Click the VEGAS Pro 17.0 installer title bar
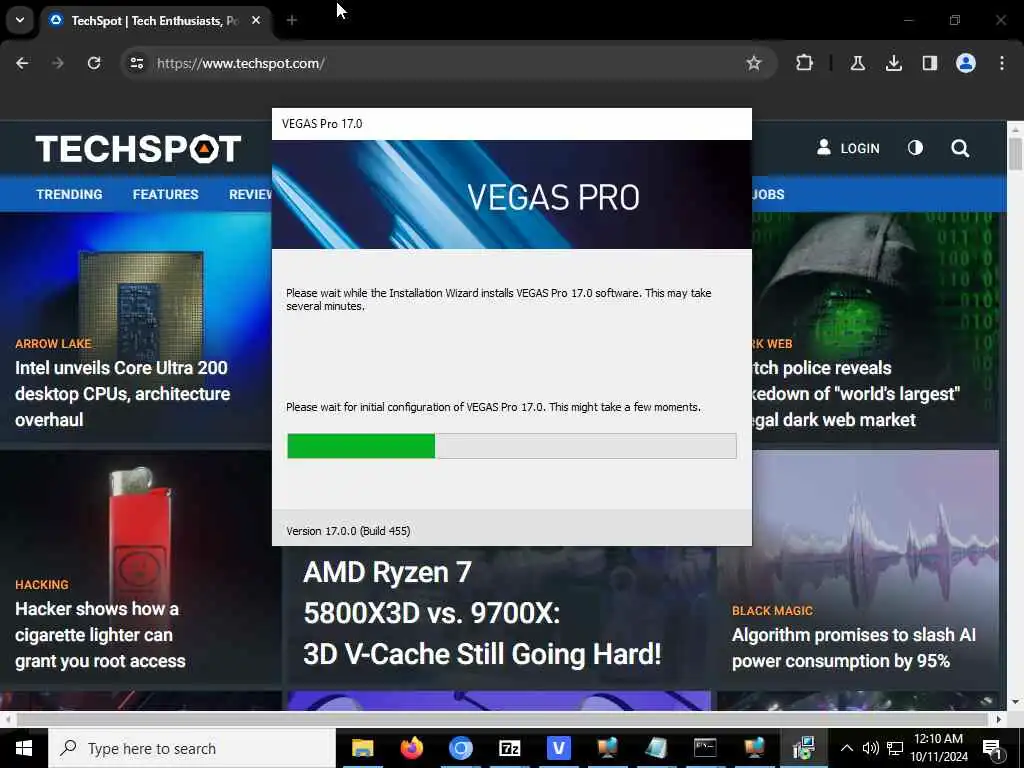The width and height of the screenshot is (1024, 768). (x=512, y=124)
